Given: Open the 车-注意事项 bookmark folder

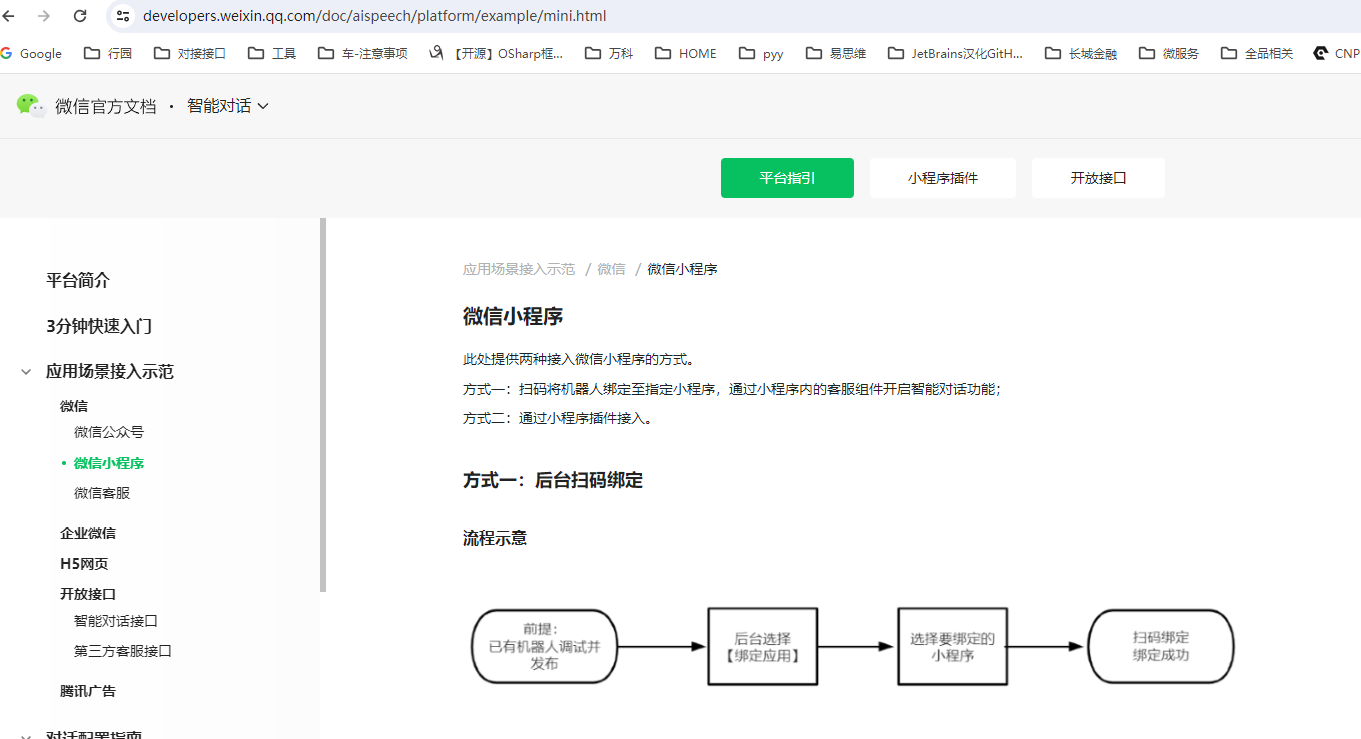Looking at the screenshot, I should (x=362, y=54).
